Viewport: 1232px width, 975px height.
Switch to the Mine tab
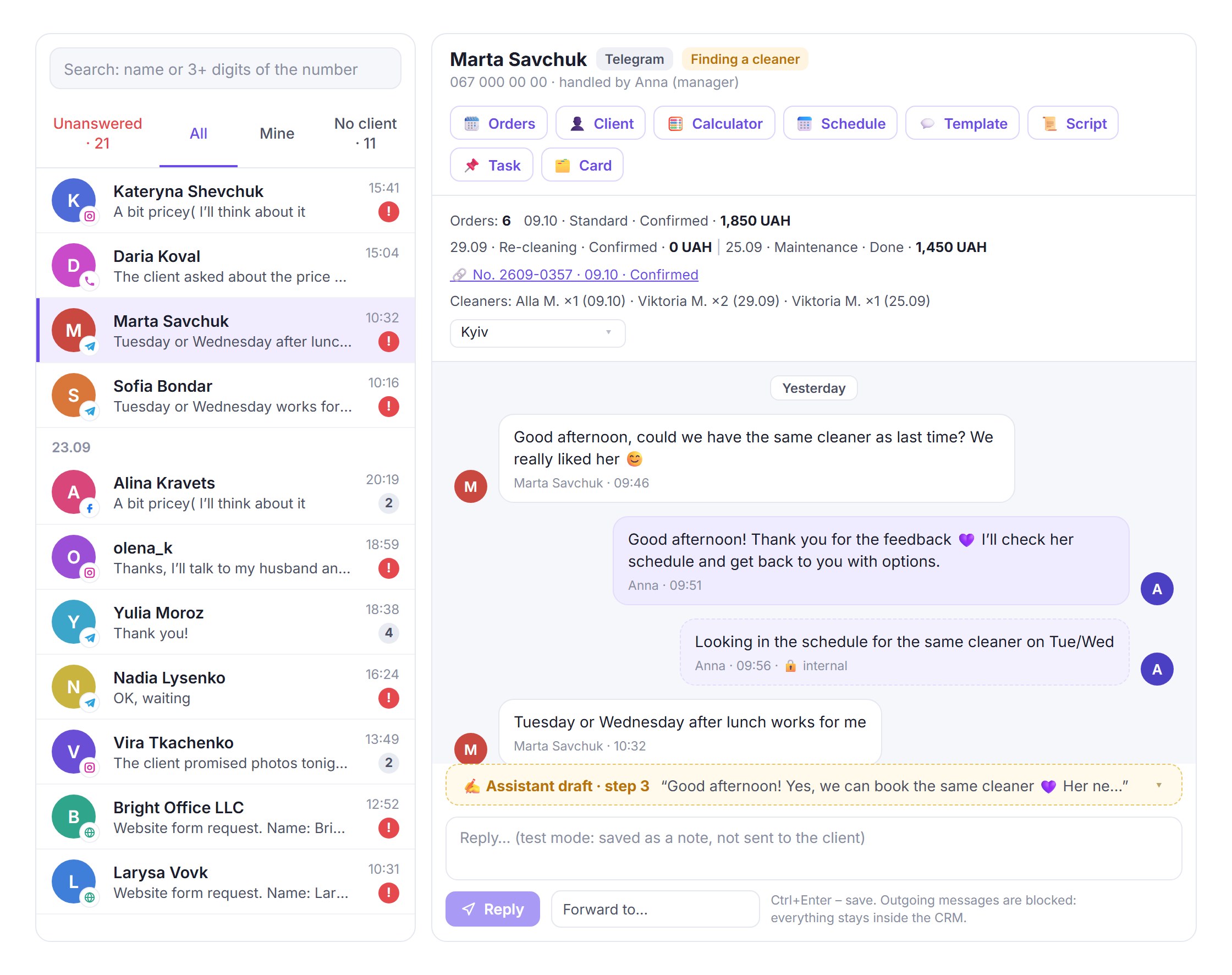pyautogui.click(x=277, y=134)
